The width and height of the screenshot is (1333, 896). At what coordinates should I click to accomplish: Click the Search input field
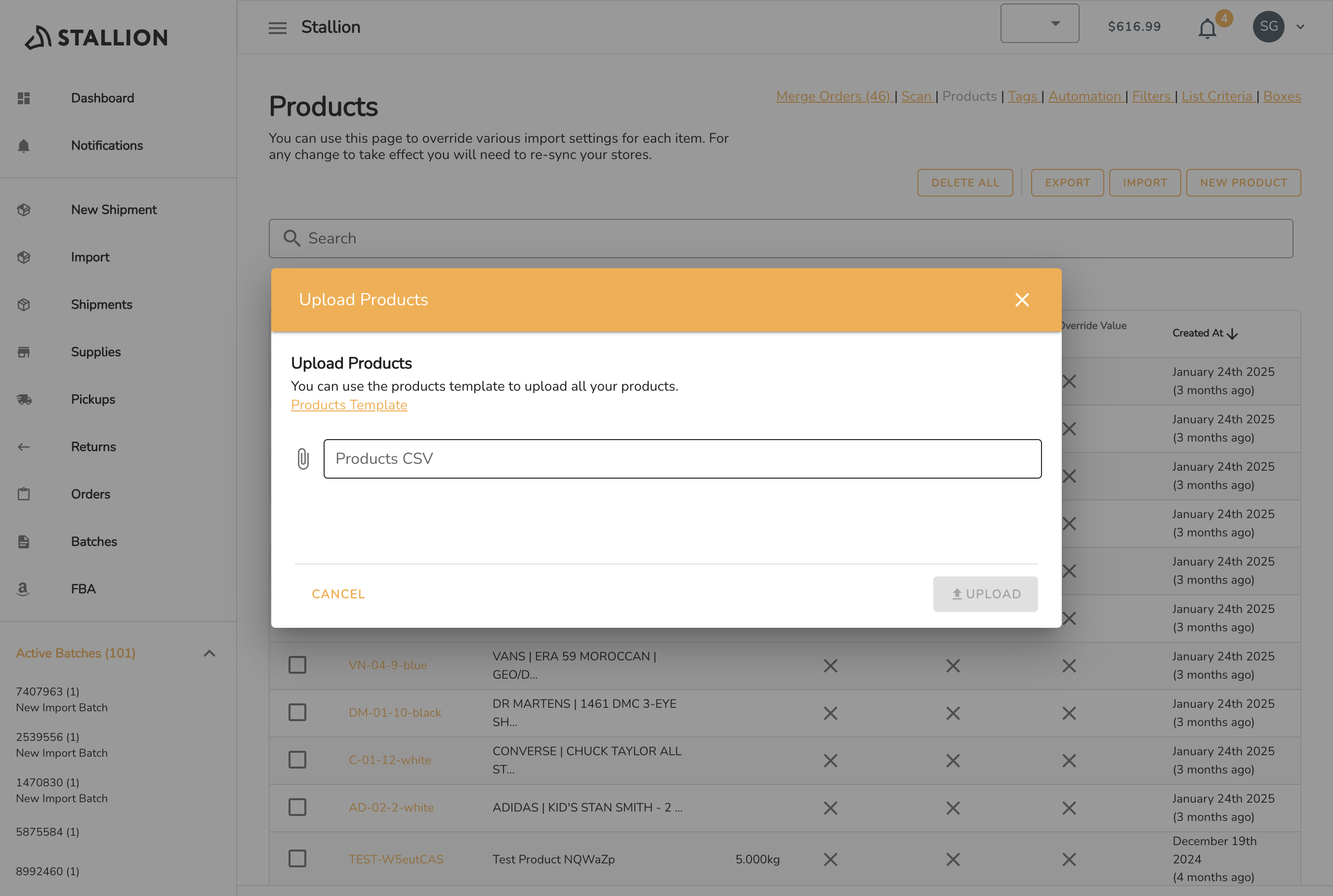click(x=781, y=238)
